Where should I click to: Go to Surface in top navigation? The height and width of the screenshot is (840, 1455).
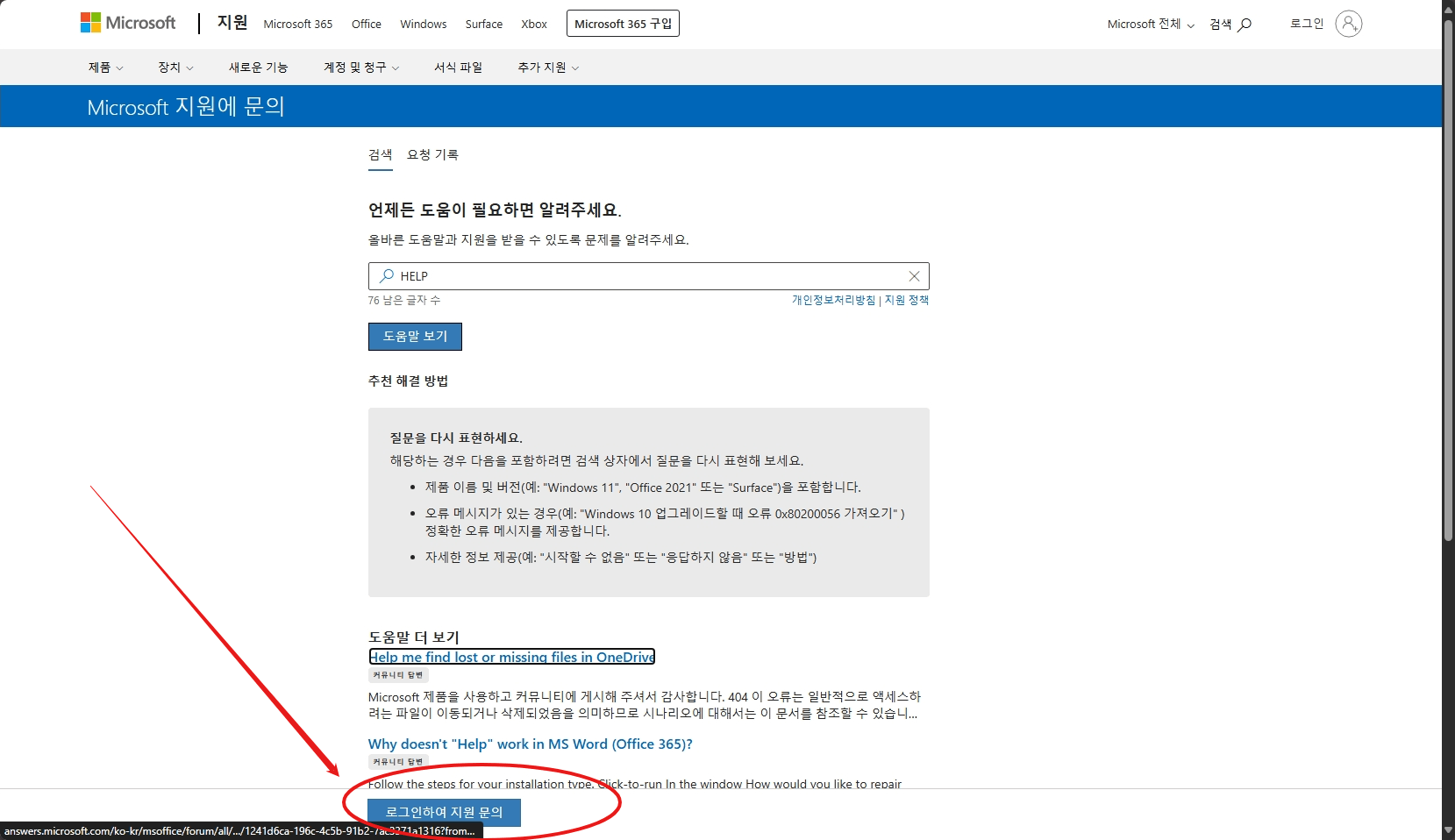[x=484, y=25]
